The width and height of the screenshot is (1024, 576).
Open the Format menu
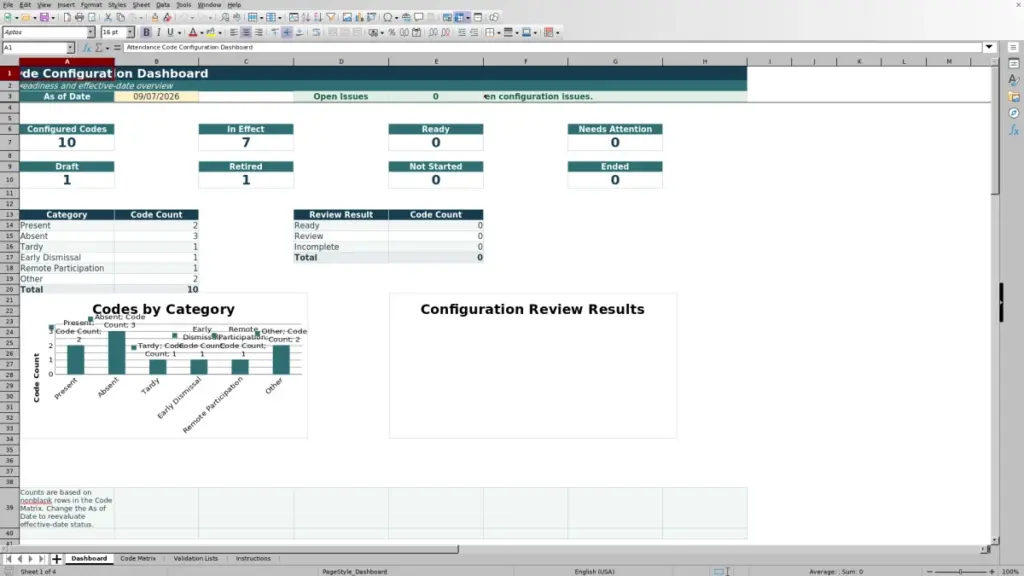(x=91, y=5)
